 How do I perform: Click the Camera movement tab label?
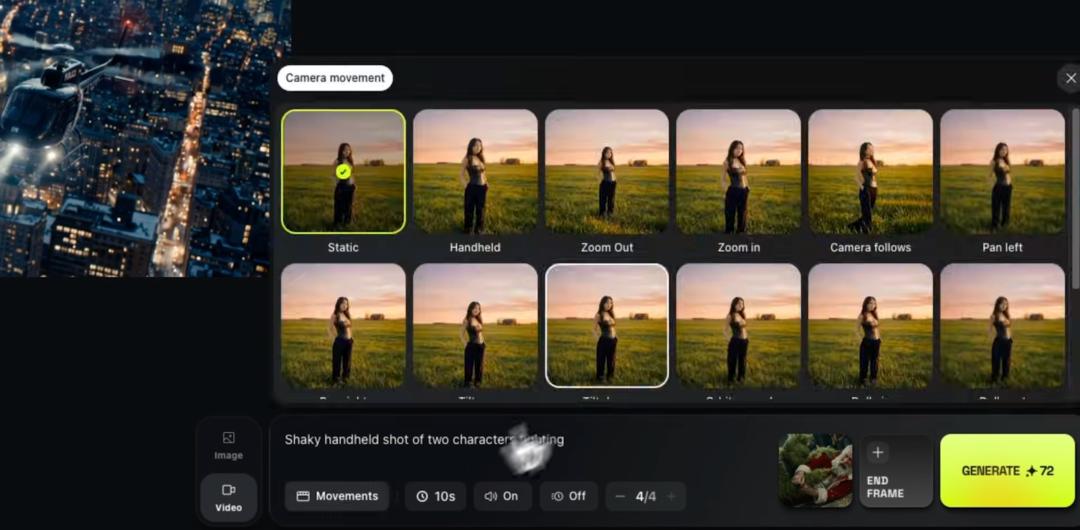(x=335, y=78)
